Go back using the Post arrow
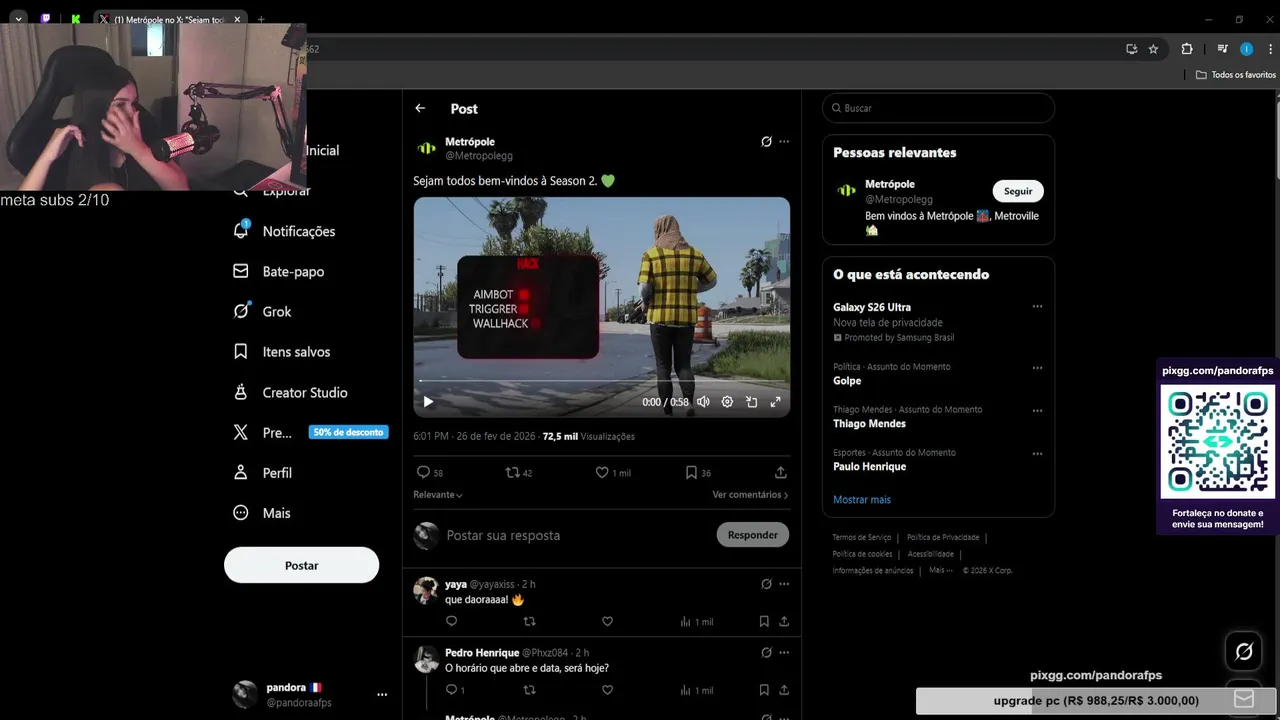 coord(420,108)
